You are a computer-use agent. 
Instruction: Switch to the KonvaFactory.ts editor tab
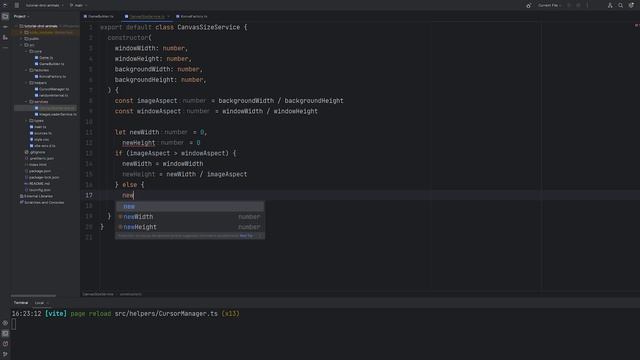pyautogui.click(x=192, y=16)
